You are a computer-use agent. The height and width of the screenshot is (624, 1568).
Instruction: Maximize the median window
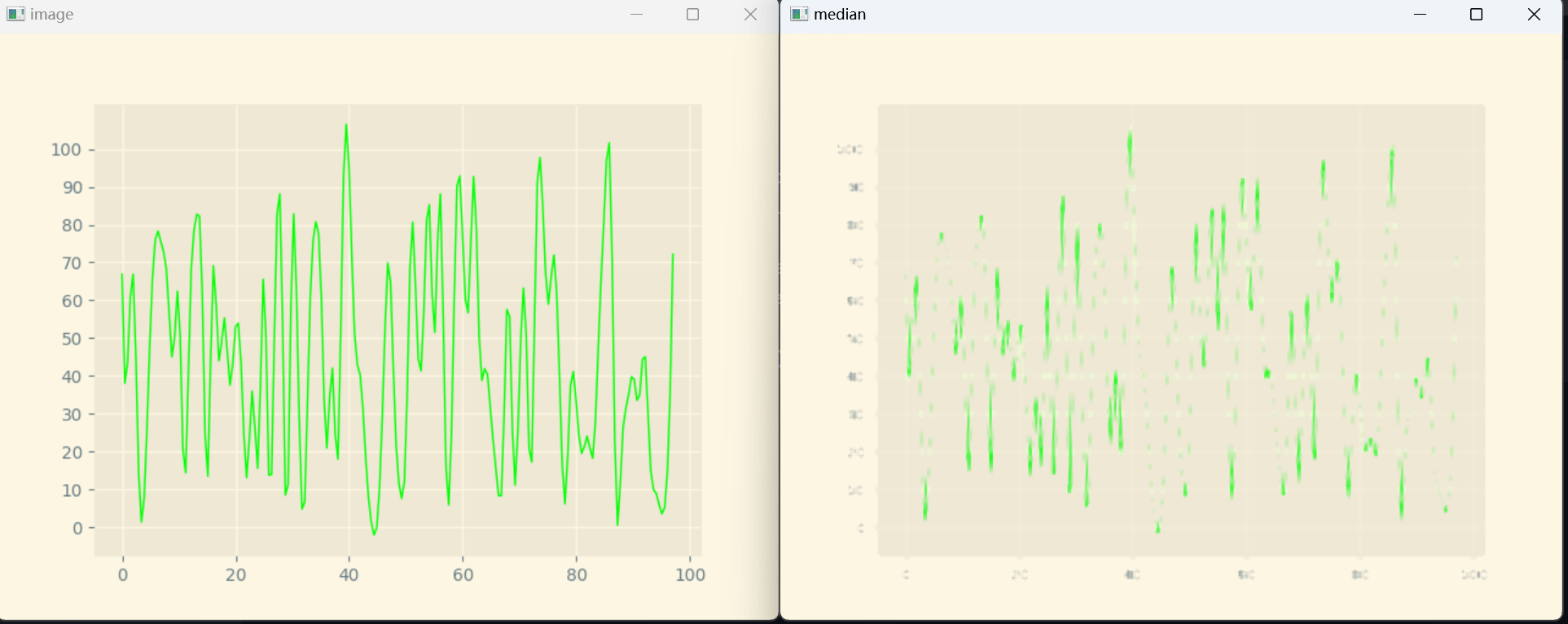1476,15
